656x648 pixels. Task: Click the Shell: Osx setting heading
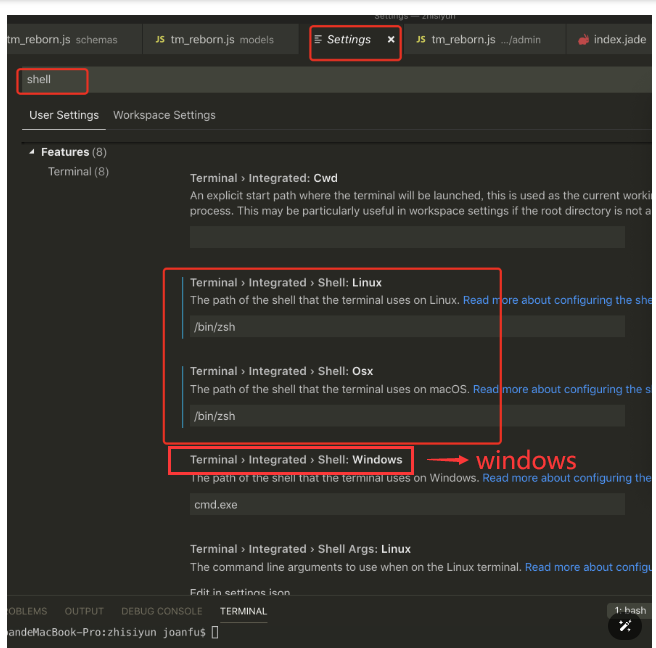[282, 371]
